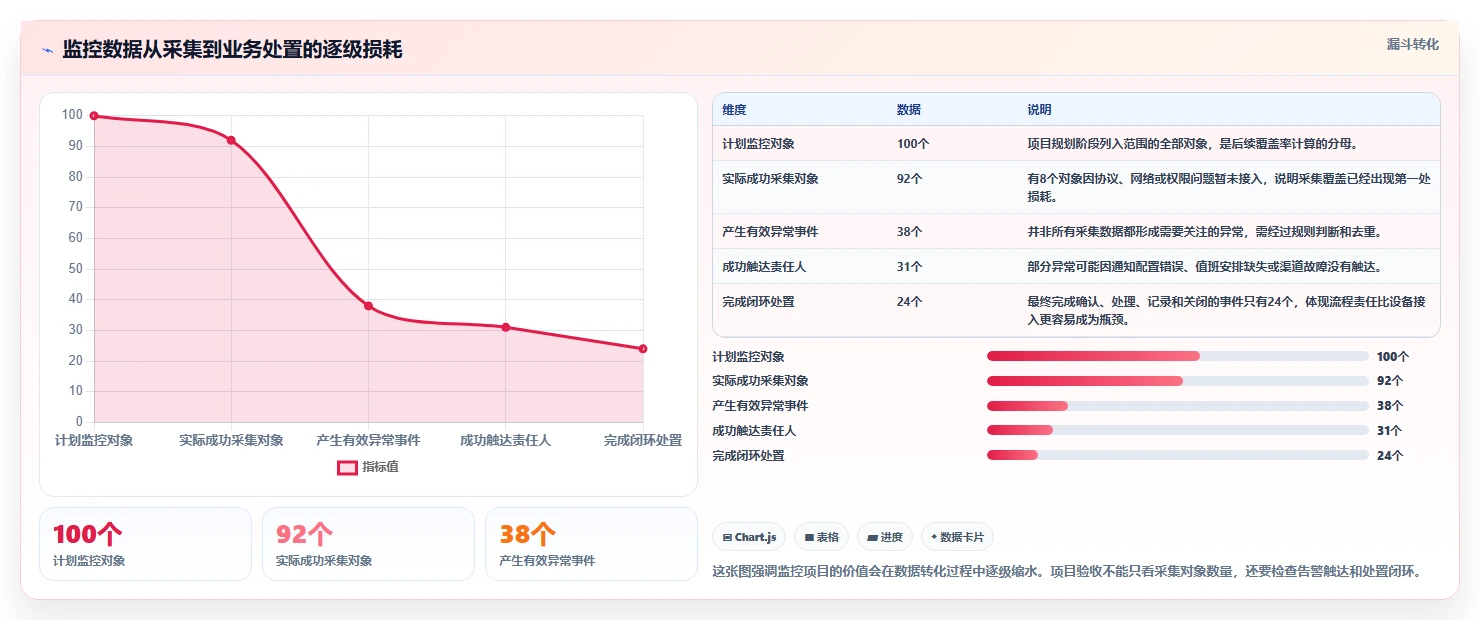
Task: Click the y-axis label 50
Action: 75,269
